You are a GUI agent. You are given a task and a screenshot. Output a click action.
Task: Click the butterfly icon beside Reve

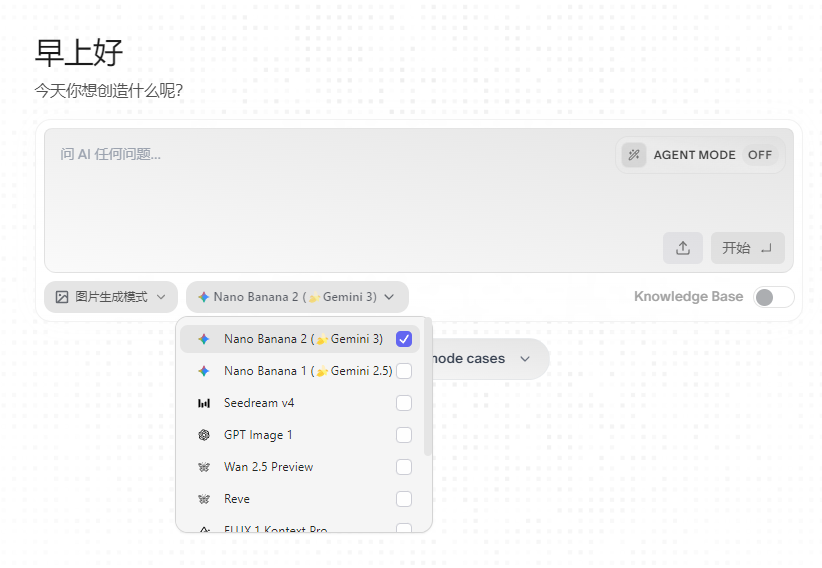pos(204,499)
